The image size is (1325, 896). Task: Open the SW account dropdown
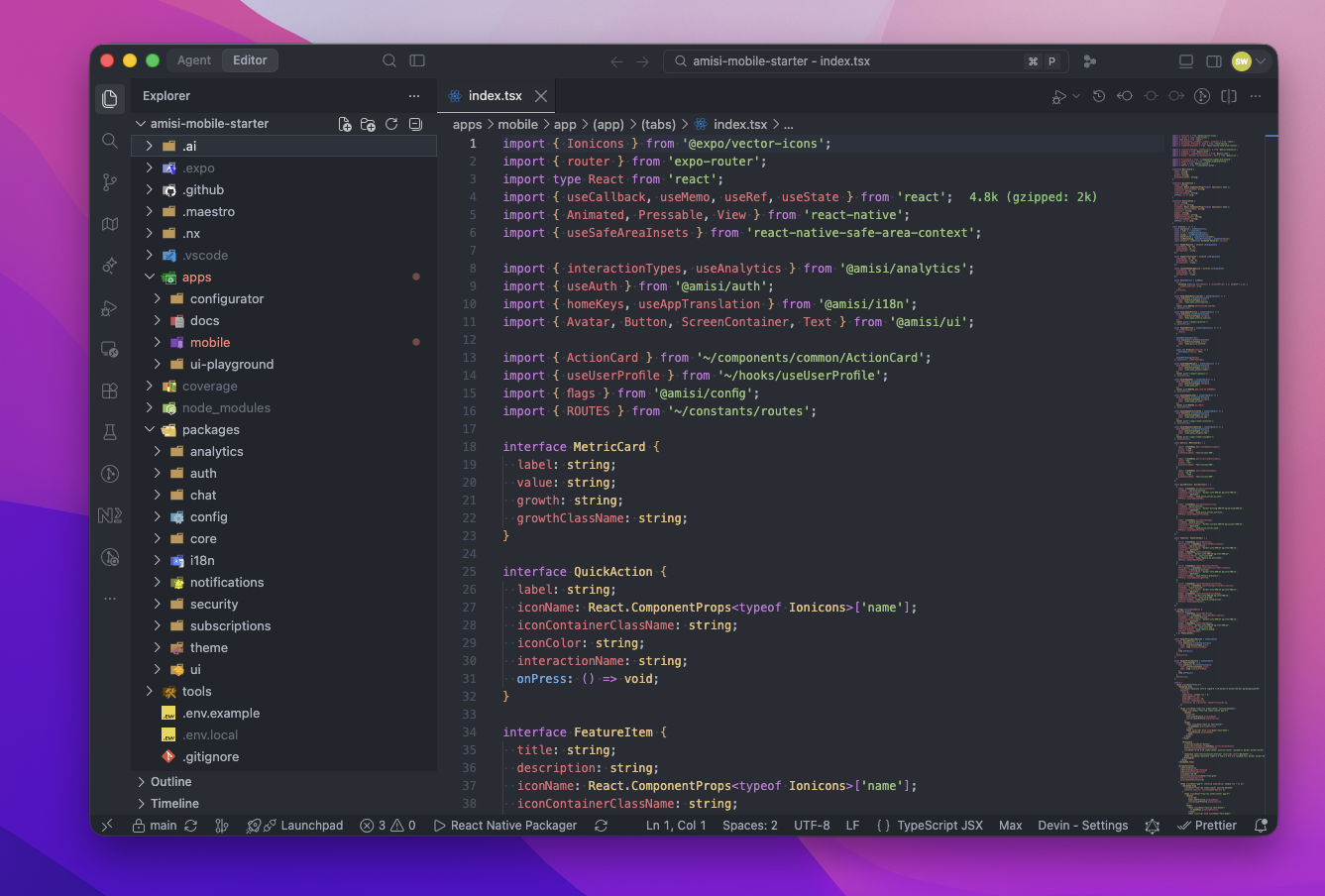(x=1249, y=61)
